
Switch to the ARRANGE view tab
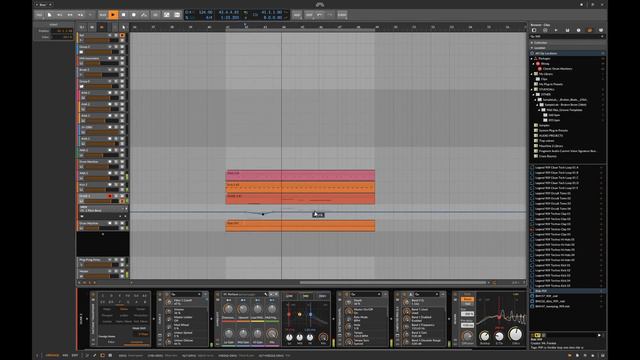52,356
